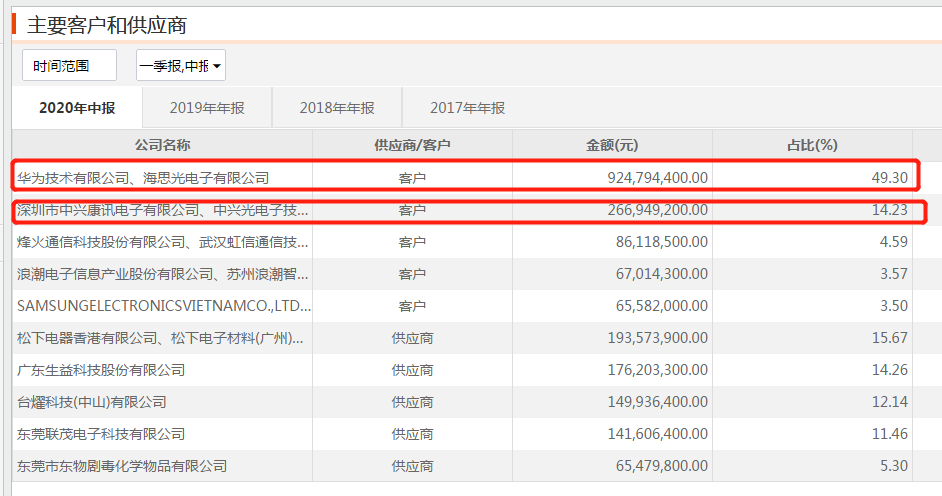942x496 pixels.
Task: Click the percentage value 3.57
Action: (894, 274)
